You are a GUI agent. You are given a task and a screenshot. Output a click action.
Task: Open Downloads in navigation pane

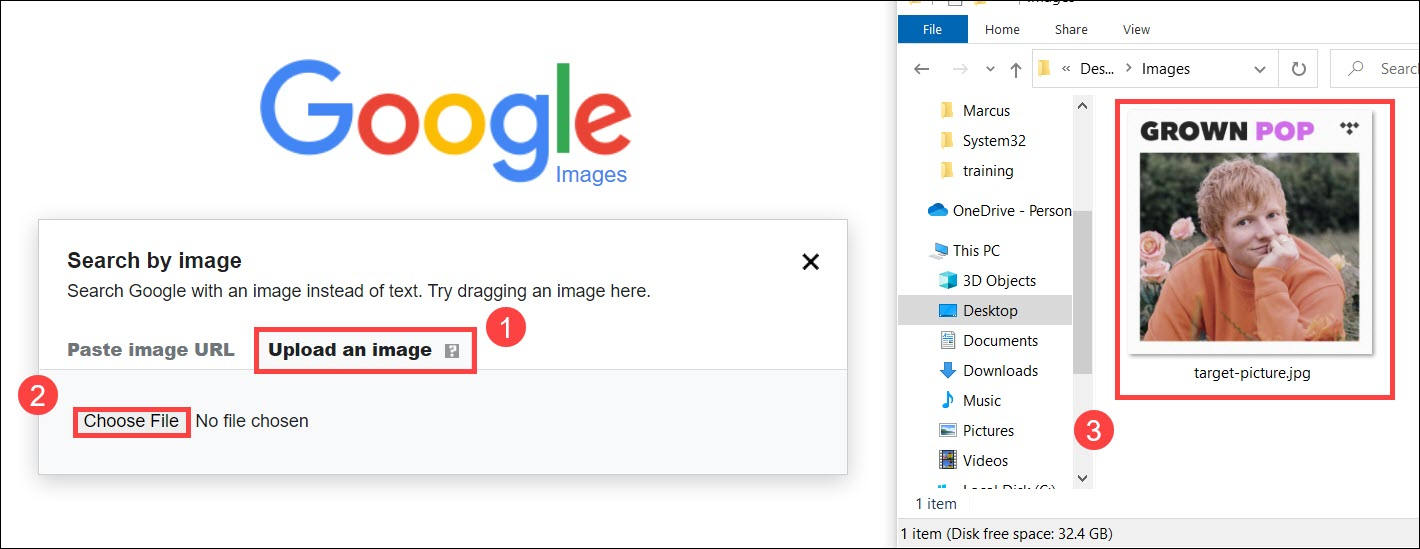point(1000,371)
